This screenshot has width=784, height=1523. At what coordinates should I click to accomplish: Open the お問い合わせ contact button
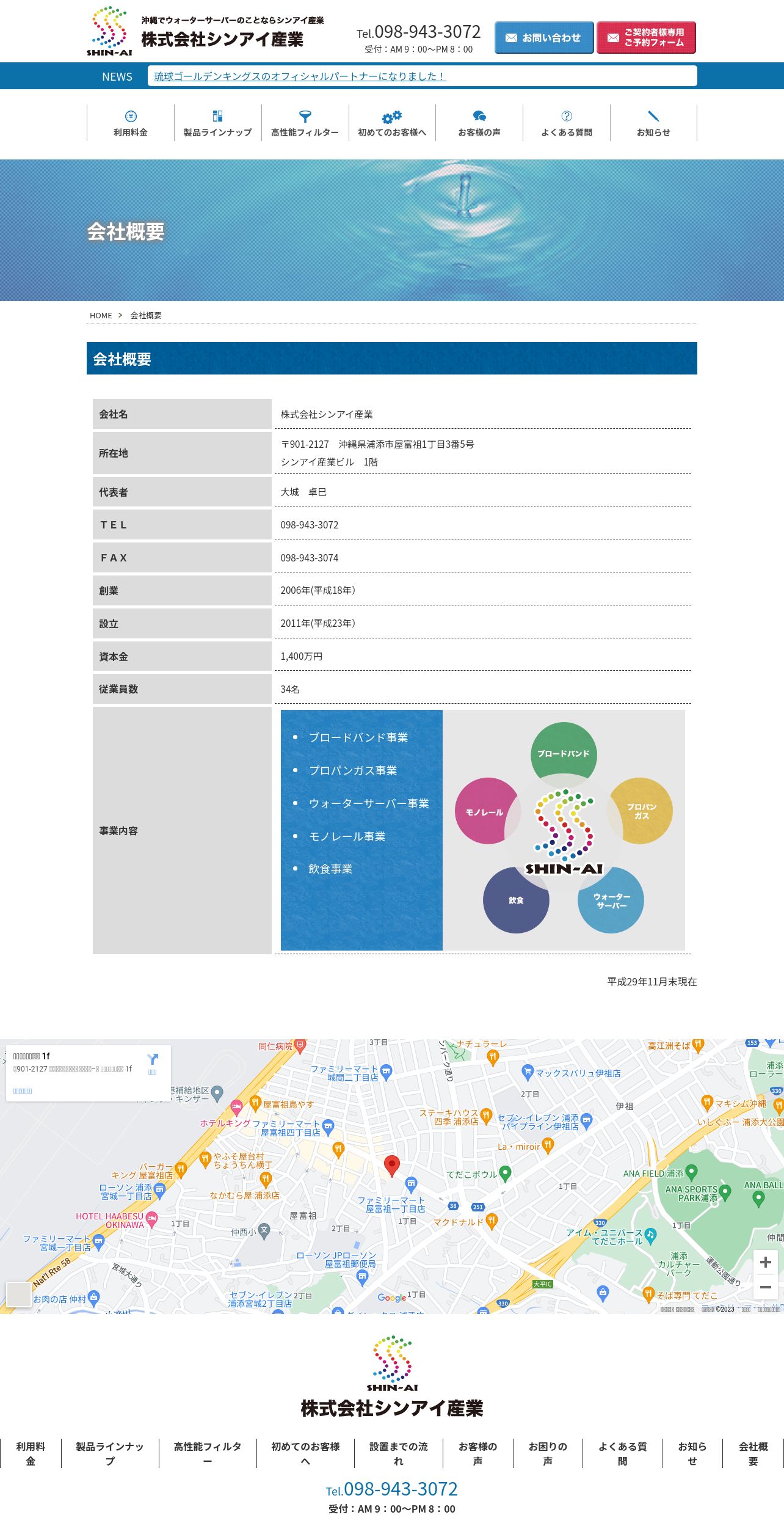[544, 38]
